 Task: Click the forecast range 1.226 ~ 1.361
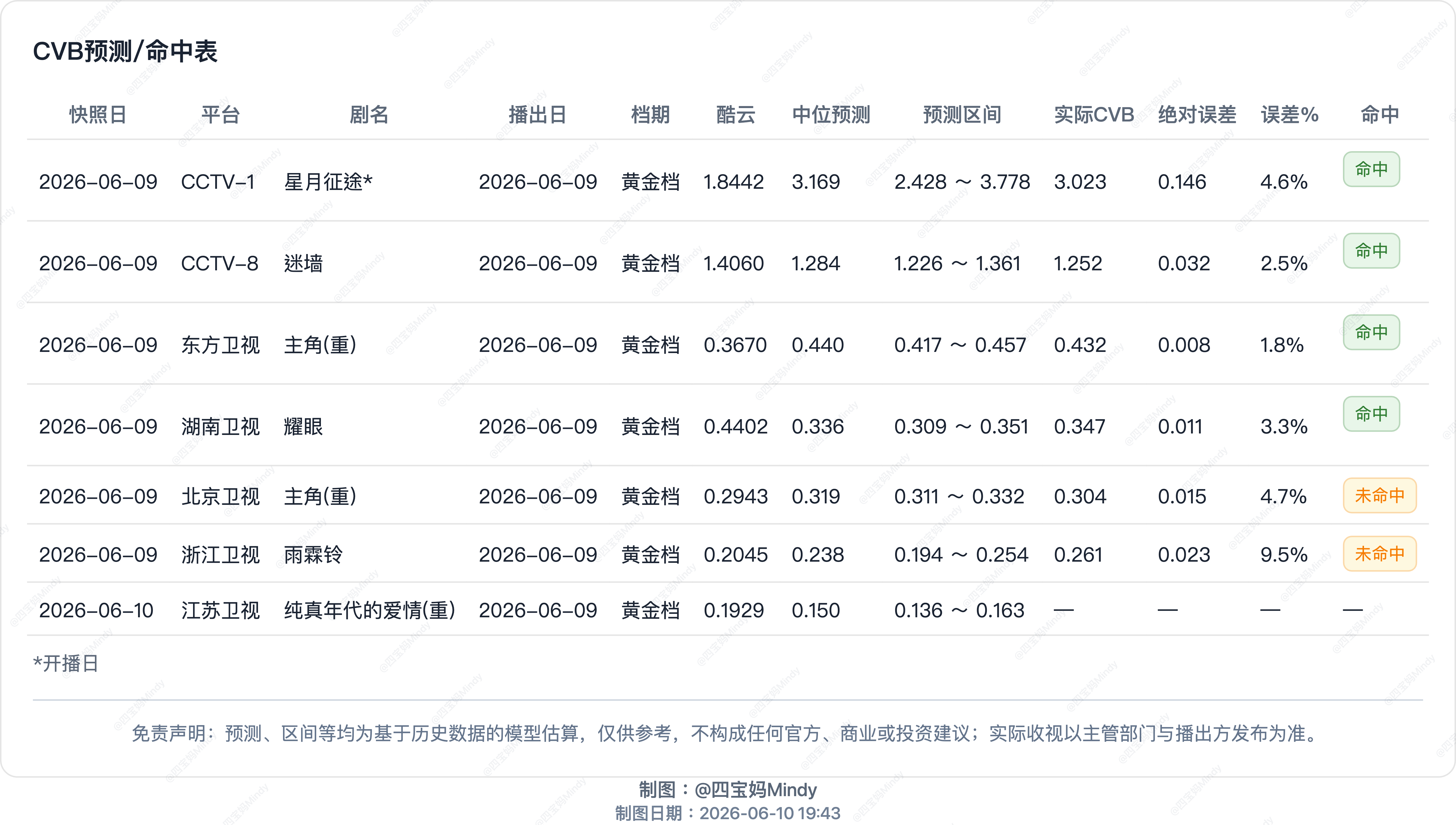click(x=957, y=263)
